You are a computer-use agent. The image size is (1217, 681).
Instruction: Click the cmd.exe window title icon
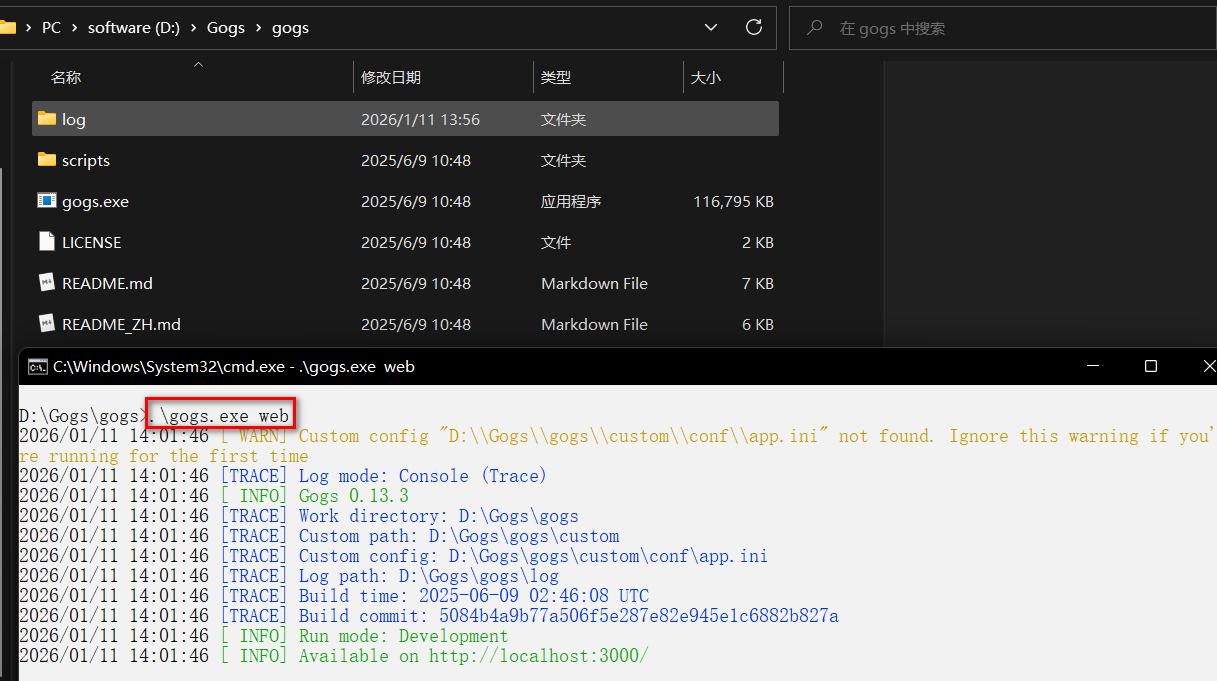37,367
